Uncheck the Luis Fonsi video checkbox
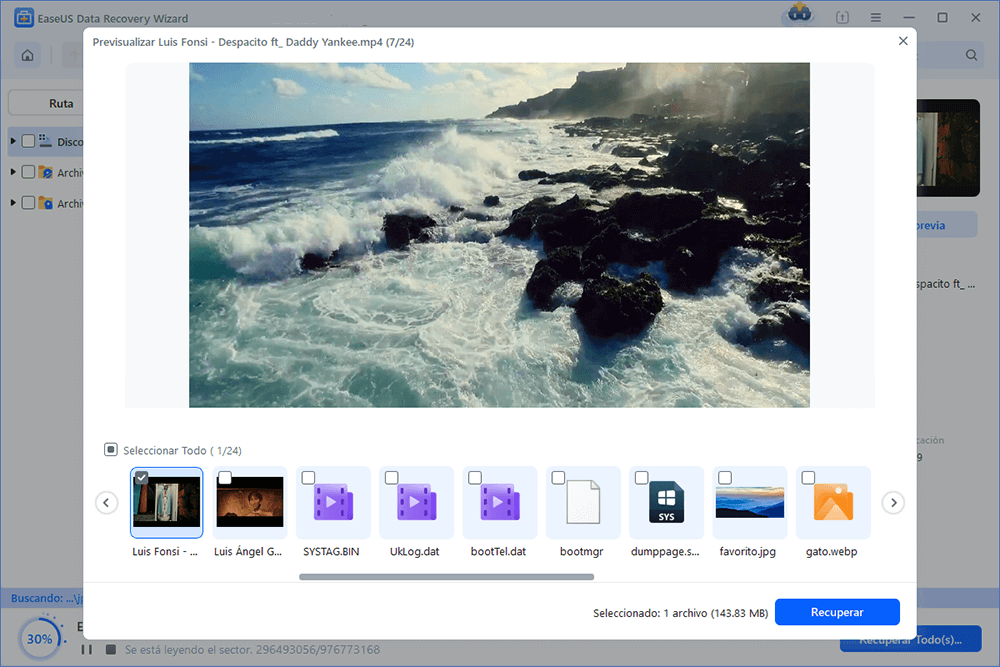Viewport: 1000px width, 667px height. [142, 477]
